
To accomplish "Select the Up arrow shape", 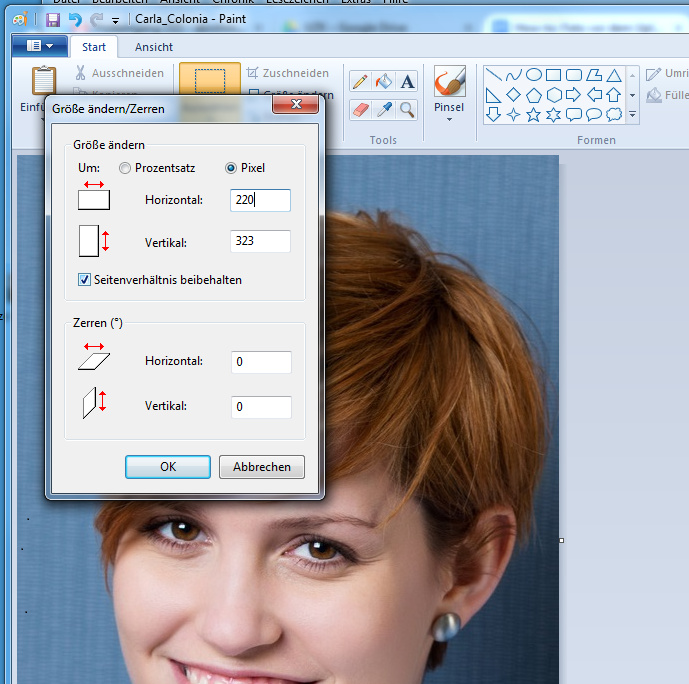I will click(x=614, y=95).
